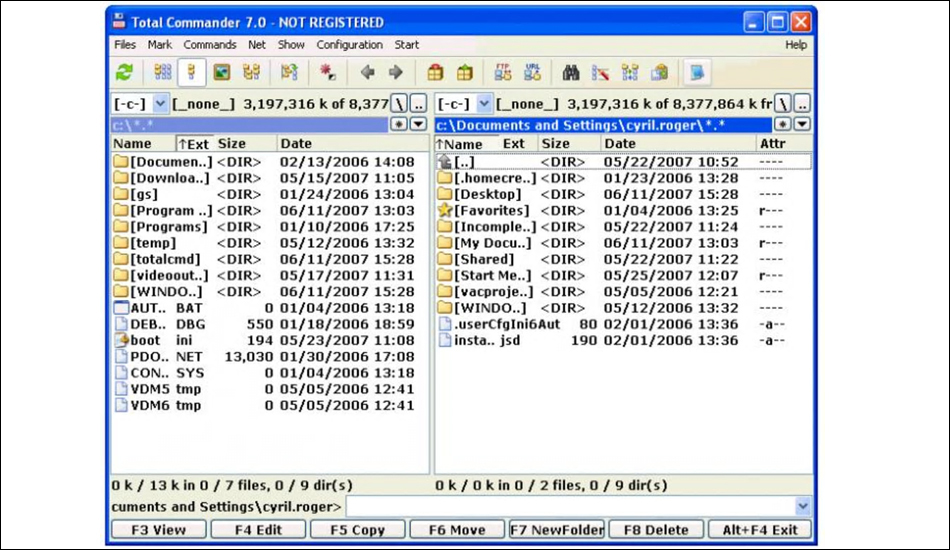The width and height of the screenshot is (950, 550).
Task: Click the right panel path title bar
Action: (x=603, y=125)
